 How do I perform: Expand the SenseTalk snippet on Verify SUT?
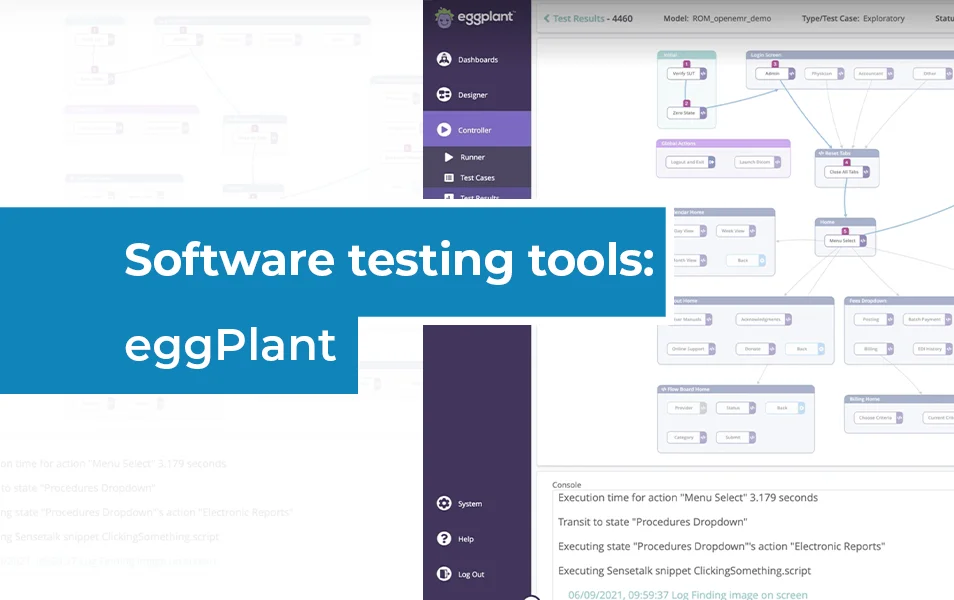tap(702, 73)
